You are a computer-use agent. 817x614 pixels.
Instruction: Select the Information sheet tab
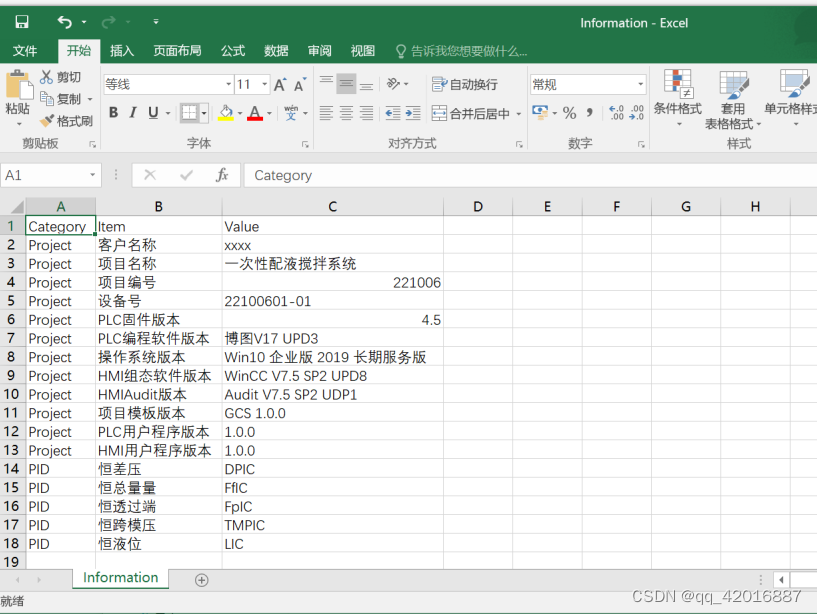tap(120, 578)
